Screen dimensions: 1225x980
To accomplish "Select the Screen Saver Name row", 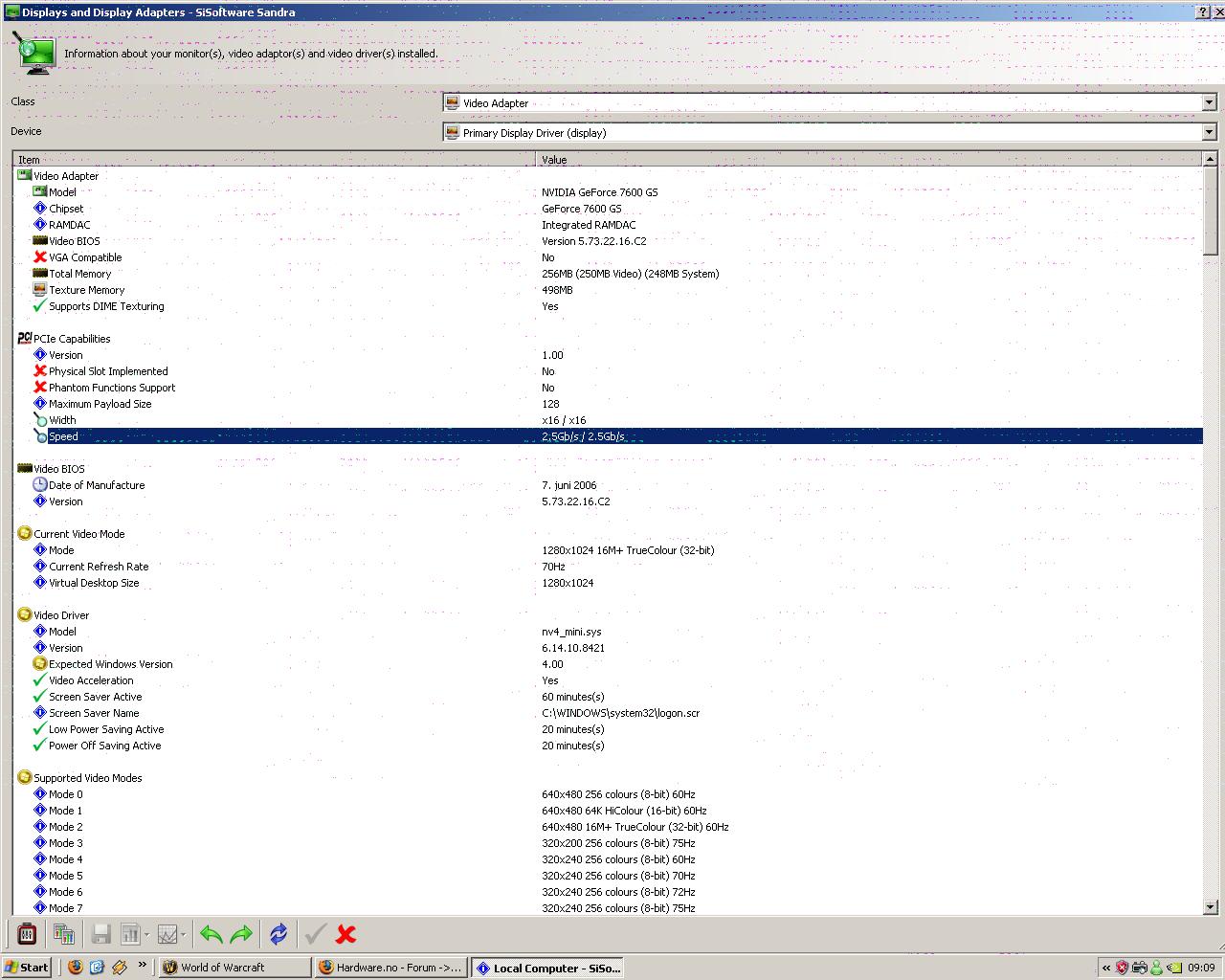I will coord(609,712).
